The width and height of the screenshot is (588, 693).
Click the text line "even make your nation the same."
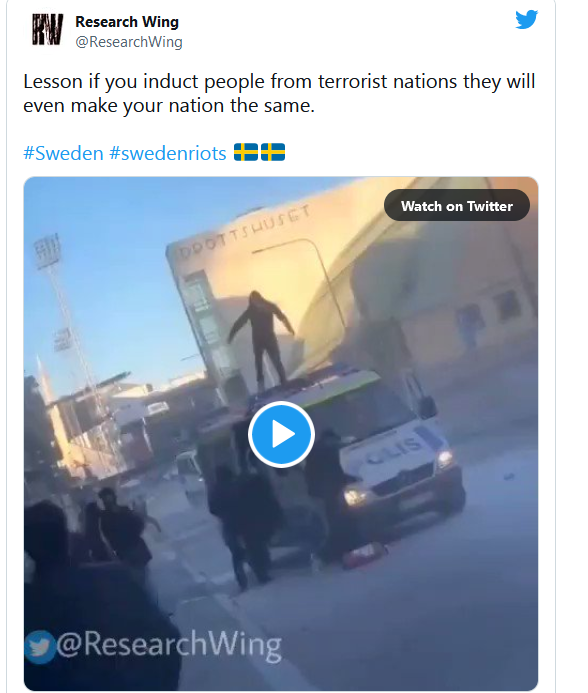coord(169,106)
